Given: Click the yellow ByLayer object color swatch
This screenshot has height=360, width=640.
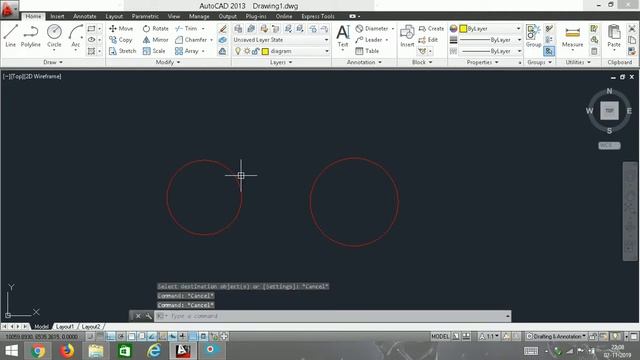Looking at the screenshot, I should point(463,29).
